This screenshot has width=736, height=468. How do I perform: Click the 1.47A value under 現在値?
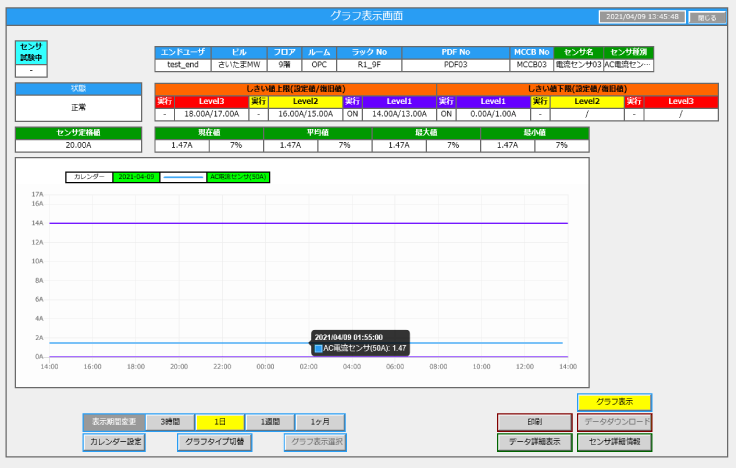pos(182,146)
